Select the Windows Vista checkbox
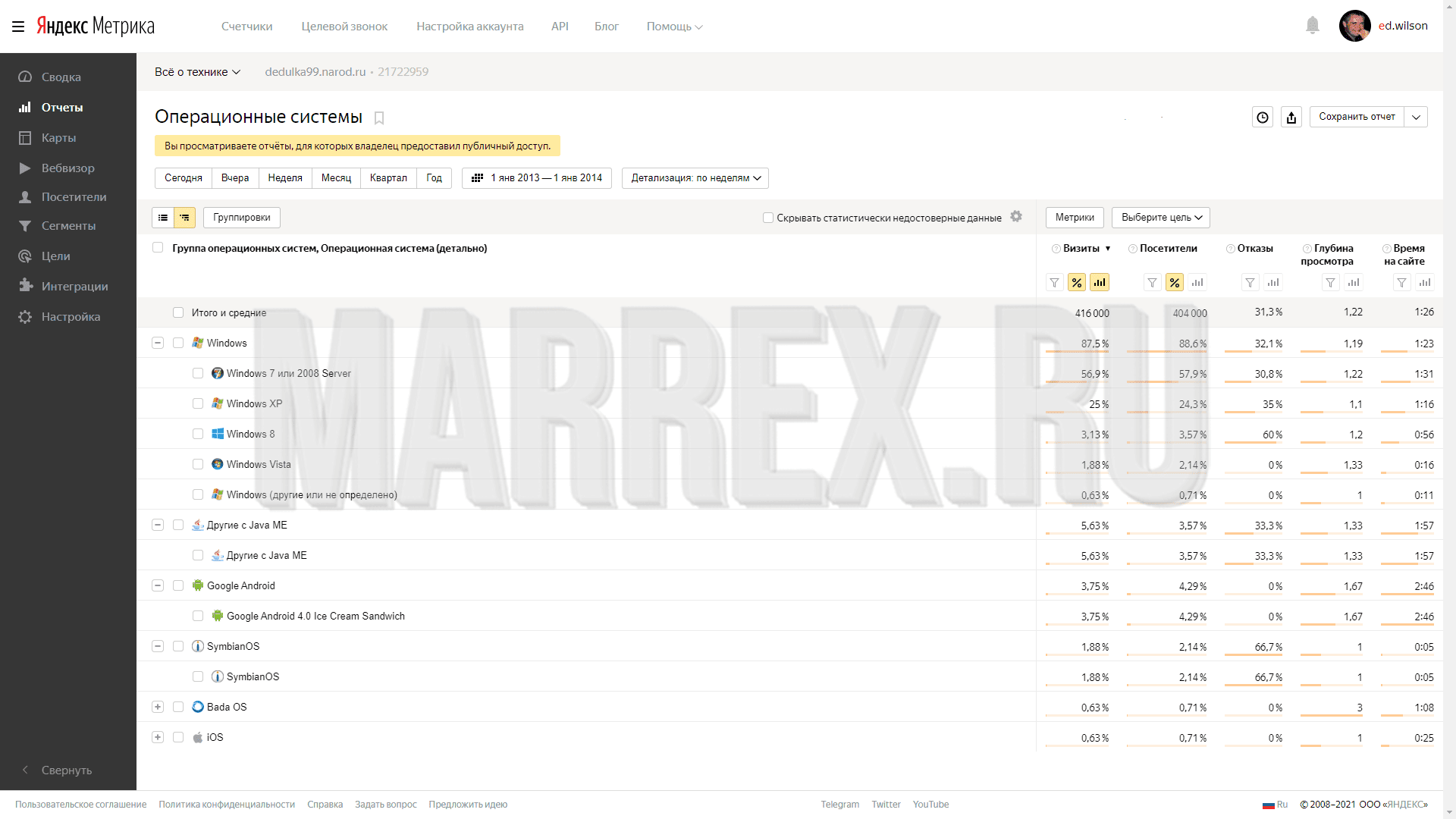This screenshot has width=1456, height=819. pos(198,464)
